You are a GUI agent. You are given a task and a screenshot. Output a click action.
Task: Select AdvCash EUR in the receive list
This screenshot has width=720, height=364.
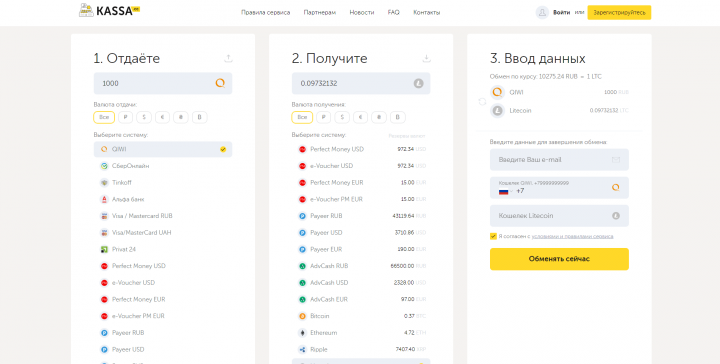tap(361, 299)
